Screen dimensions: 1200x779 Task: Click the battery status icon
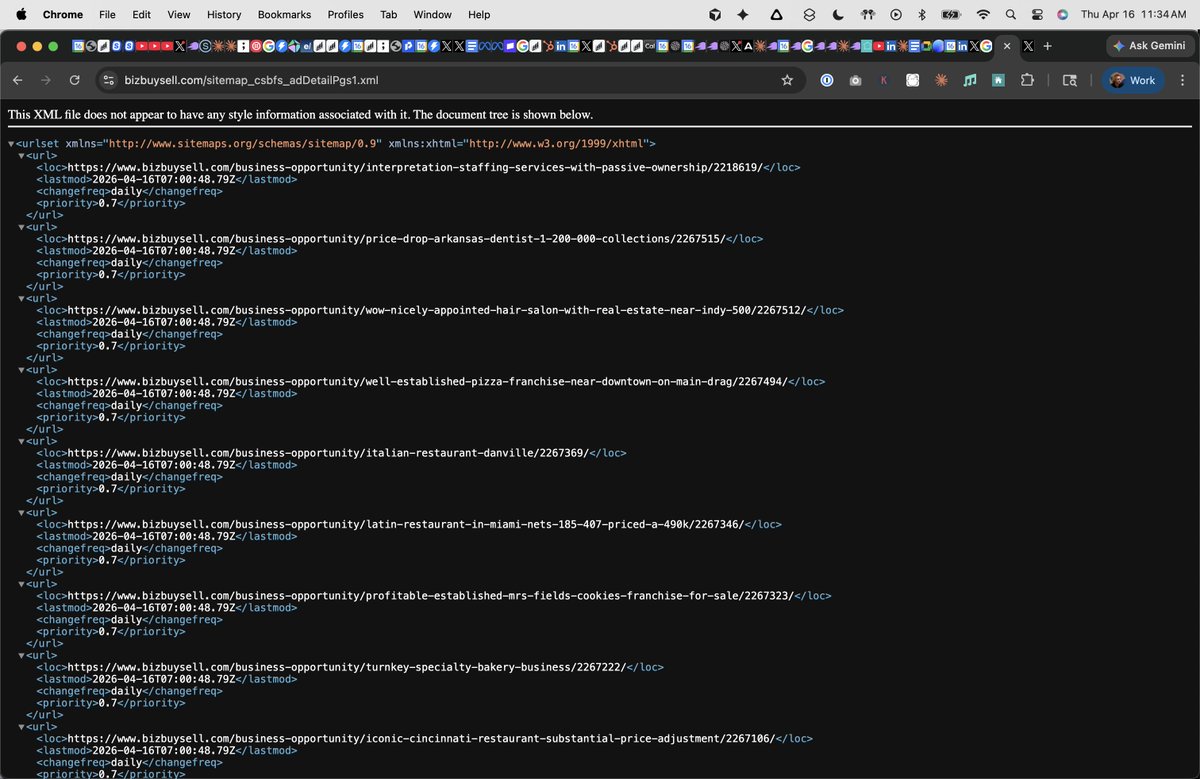pyautogui.click(x=951, y=14)
